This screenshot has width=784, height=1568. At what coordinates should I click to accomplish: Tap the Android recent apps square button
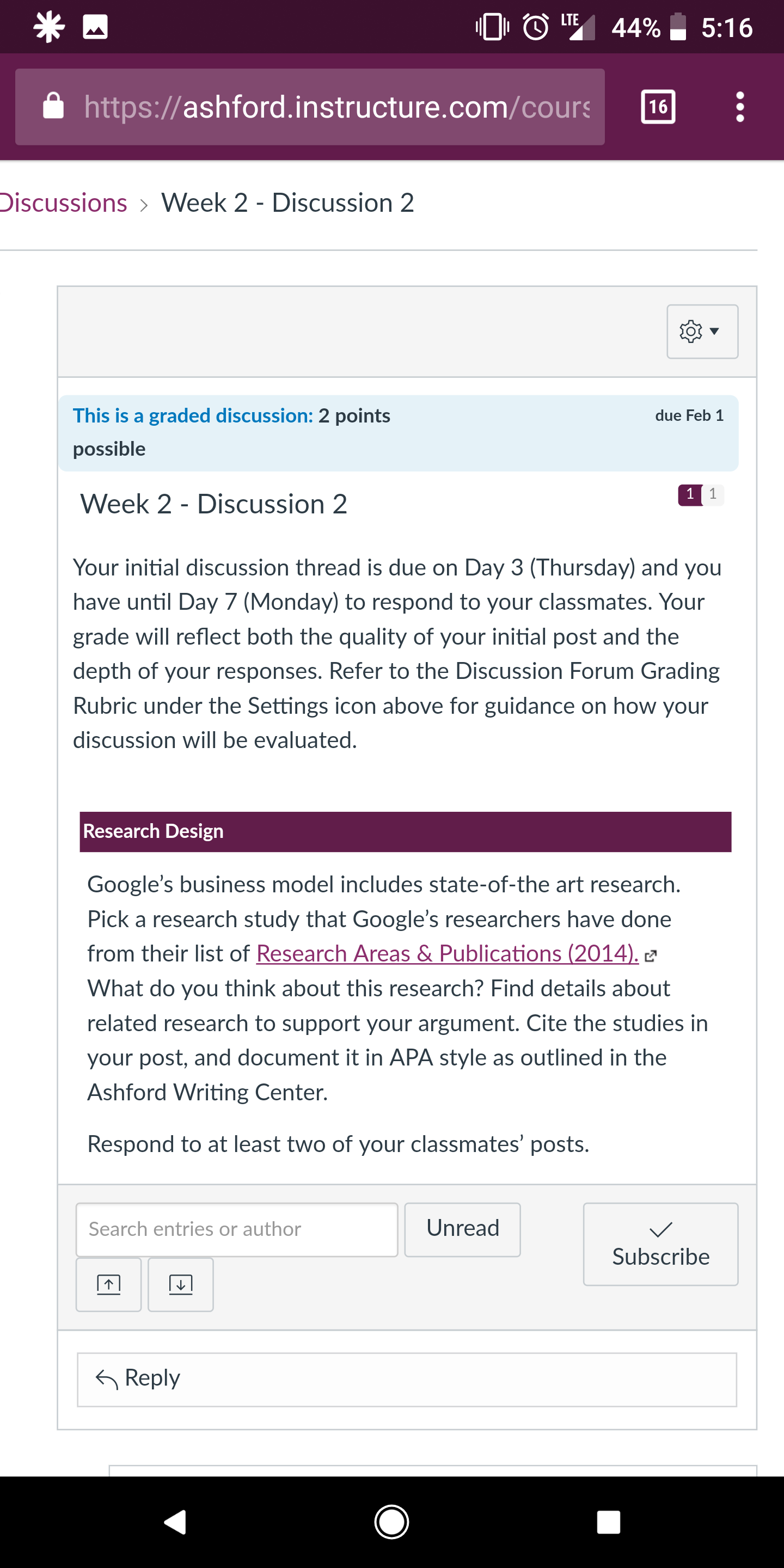coord(608,1522)
